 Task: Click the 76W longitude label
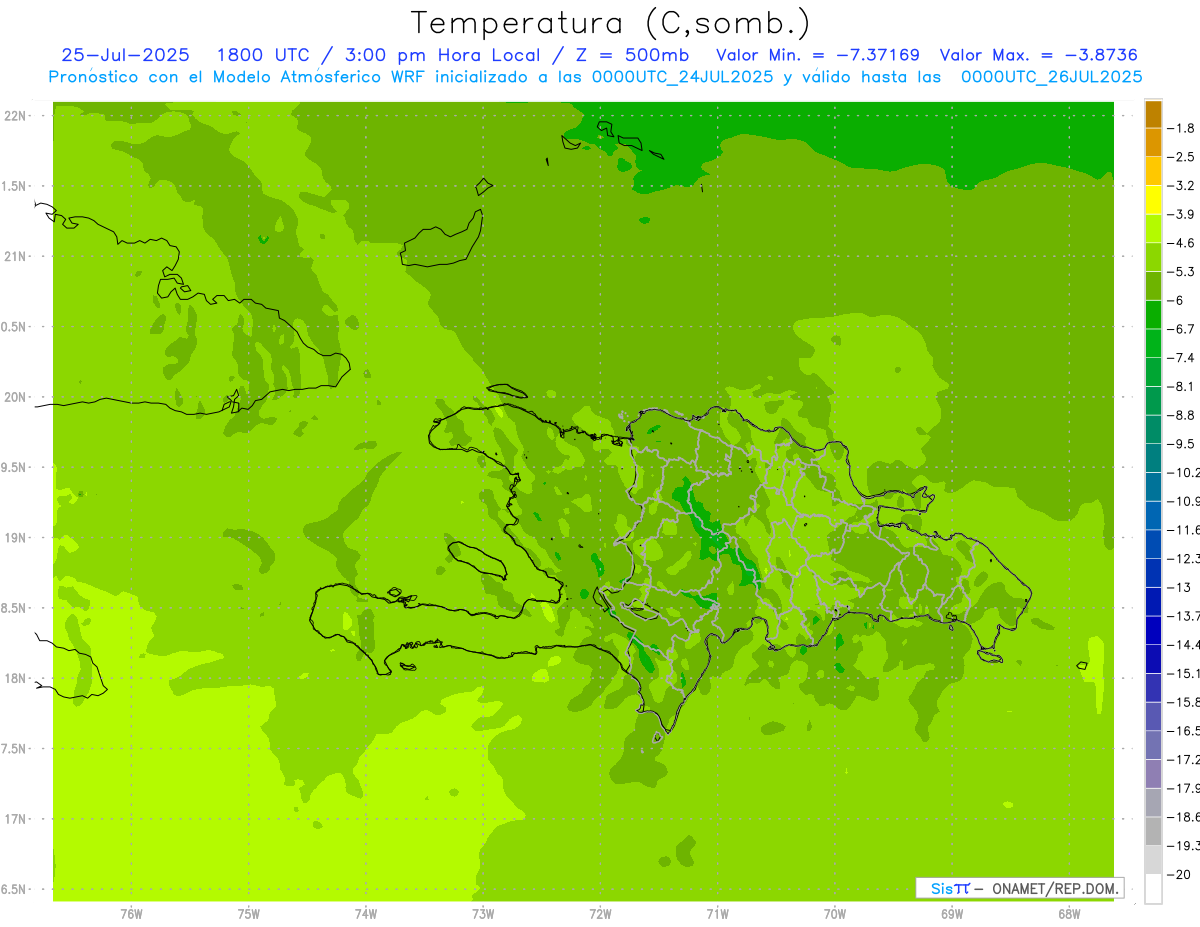pos(131,914)
